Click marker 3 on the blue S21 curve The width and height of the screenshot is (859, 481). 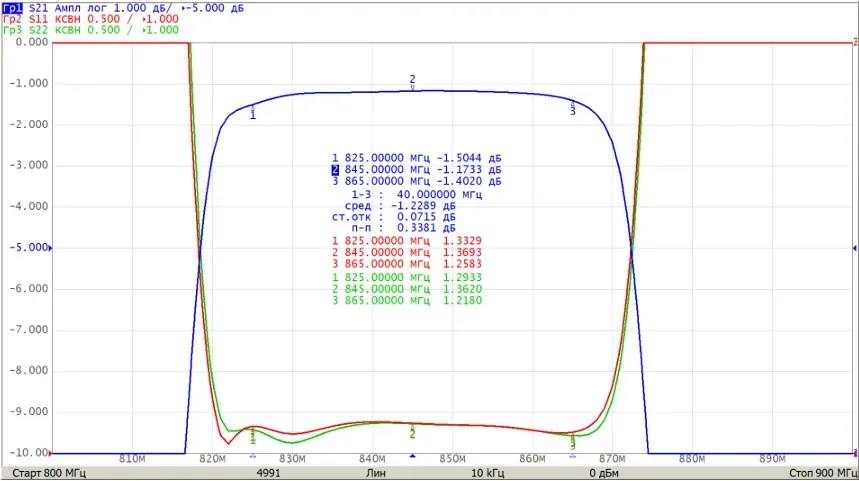(572, 108)
